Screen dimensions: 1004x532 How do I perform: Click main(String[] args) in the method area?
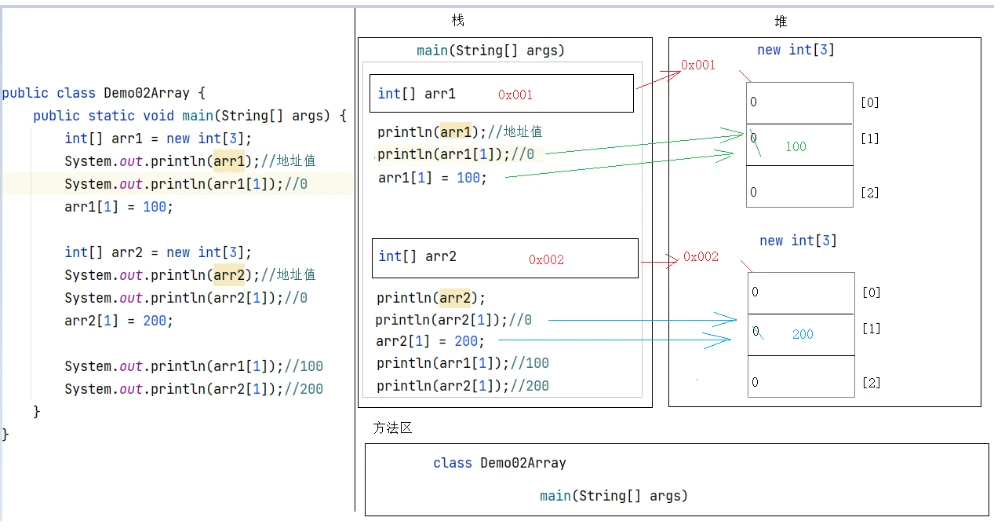(x=613, y=496)
